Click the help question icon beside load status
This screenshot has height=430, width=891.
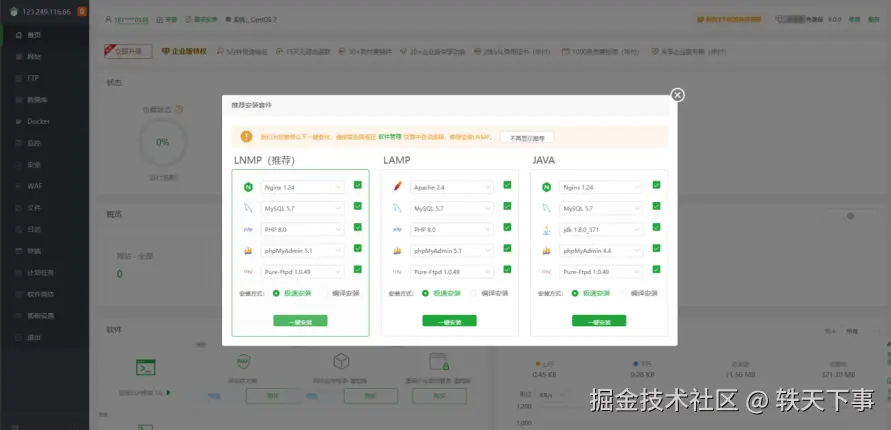(x=178, y=109)
